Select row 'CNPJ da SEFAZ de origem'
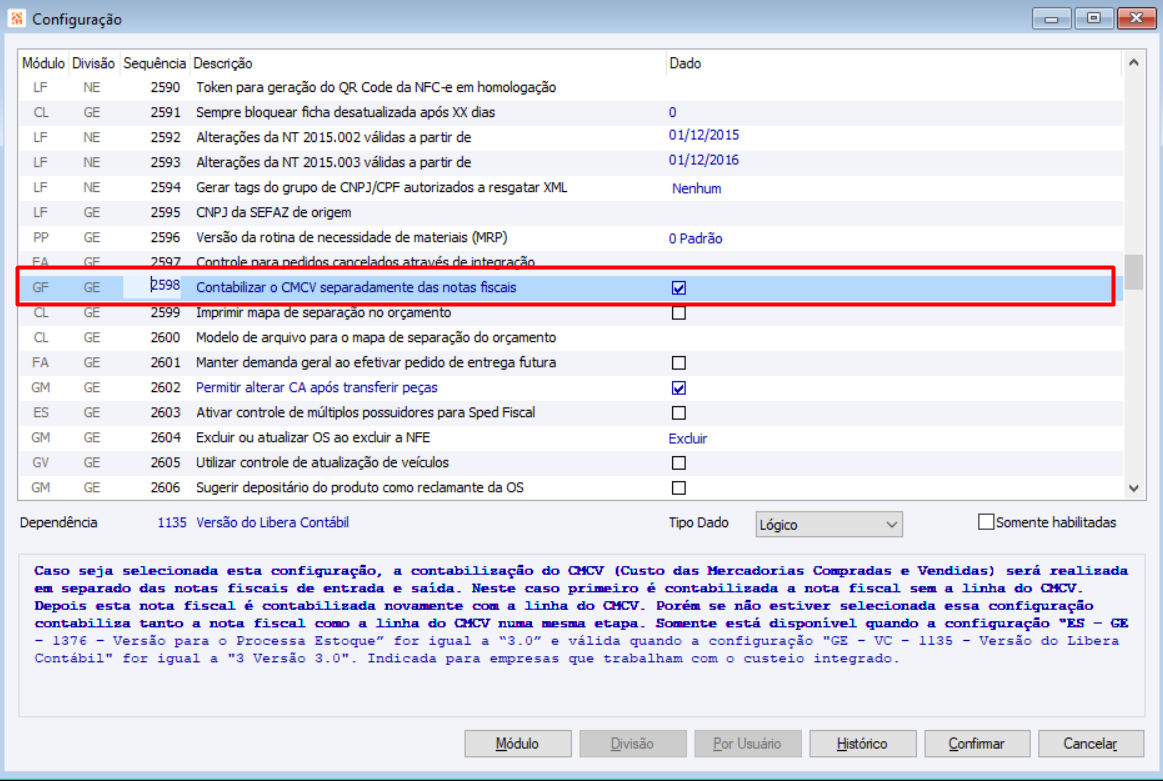1163x781 pixels. coord(570,213)
